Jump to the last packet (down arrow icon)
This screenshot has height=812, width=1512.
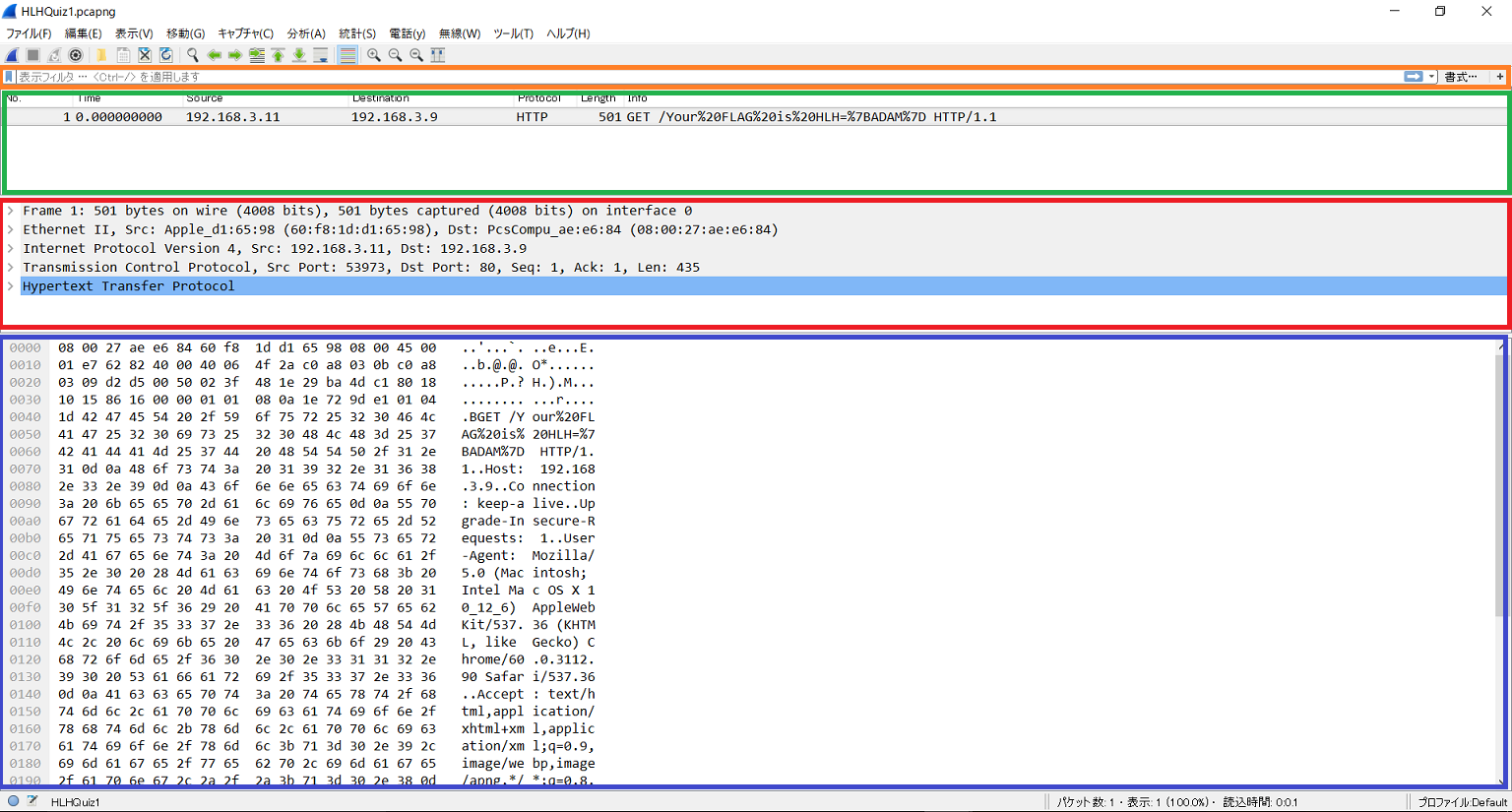(x=299, y=55)
